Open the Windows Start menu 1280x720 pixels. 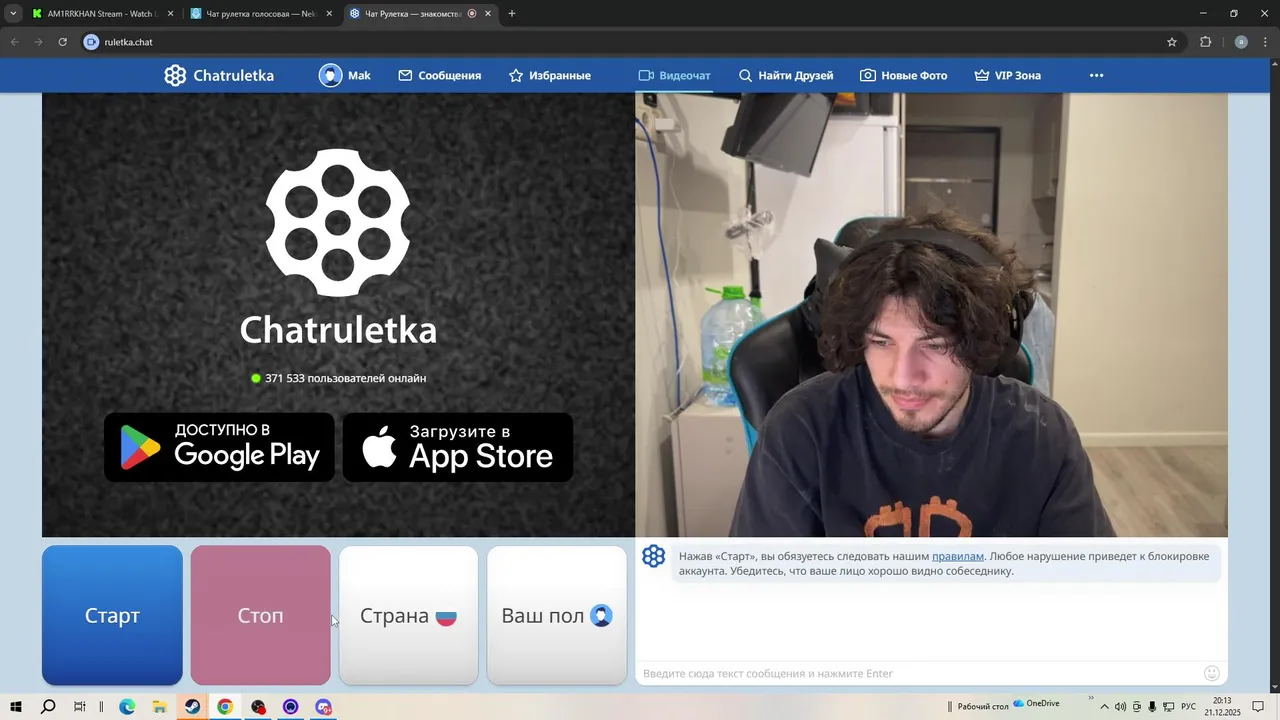(x=16, y=707)
